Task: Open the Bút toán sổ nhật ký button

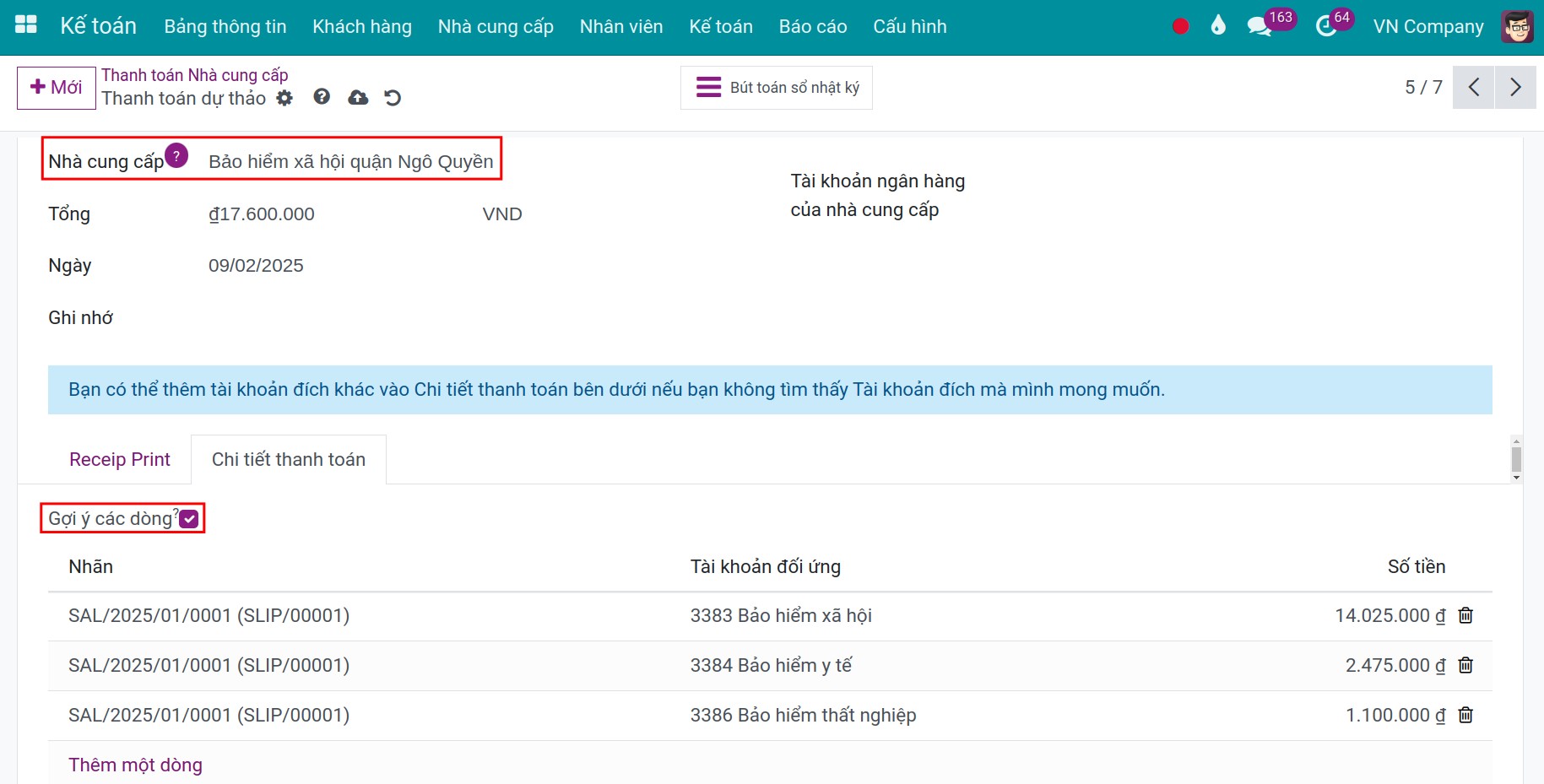Action: pyautogui.click(x=777, y=88)
